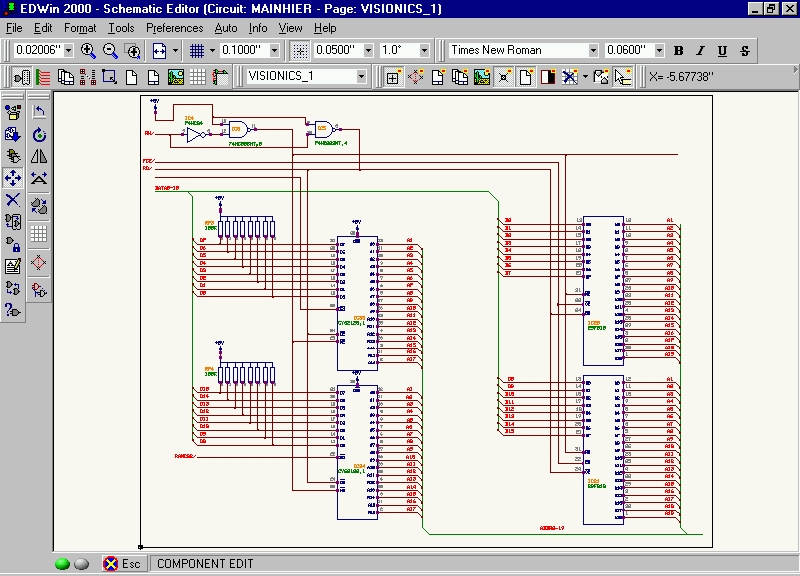Viewport: 800px width, 576px height.
Task: Open the Help menu
Action: point(325,28)
